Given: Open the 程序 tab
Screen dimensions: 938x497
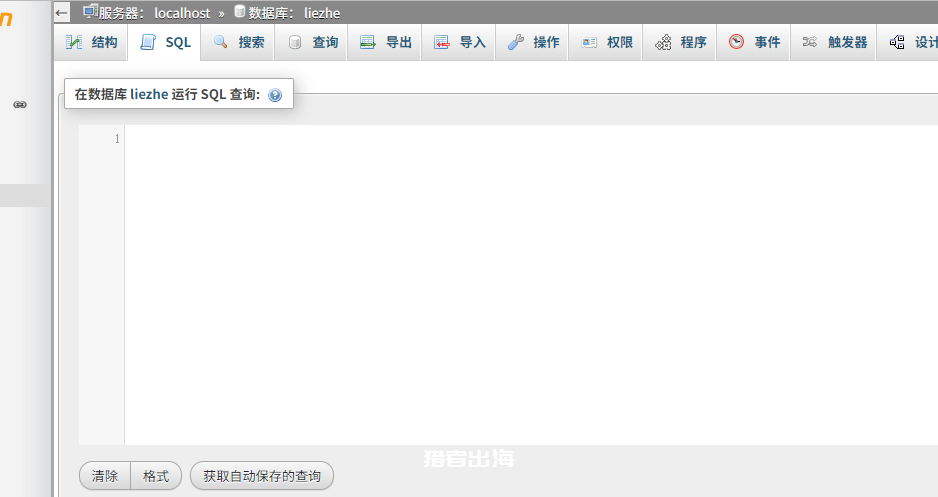Looking at the screenshot, I should (x=680, y=42).
